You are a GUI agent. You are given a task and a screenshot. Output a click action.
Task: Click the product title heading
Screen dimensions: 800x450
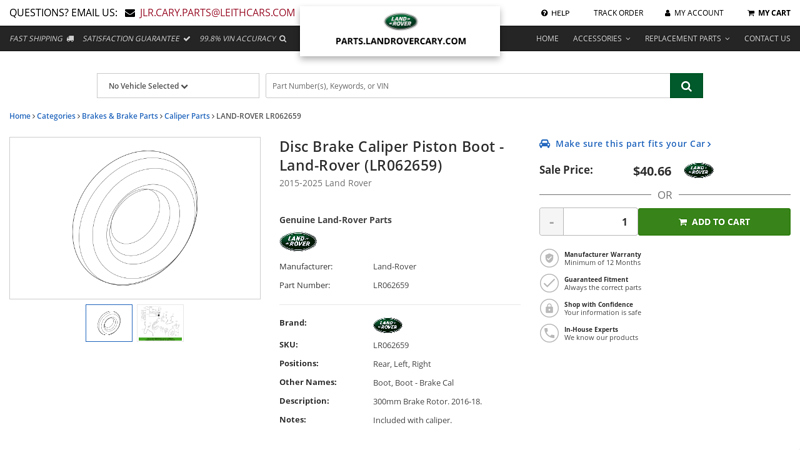[391, 156]
